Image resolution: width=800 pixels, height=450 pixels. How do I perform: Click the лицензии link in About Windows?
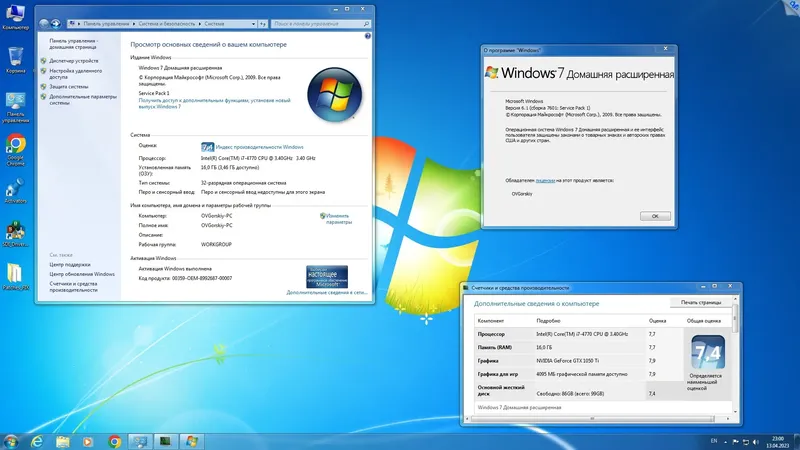point(545,181)
